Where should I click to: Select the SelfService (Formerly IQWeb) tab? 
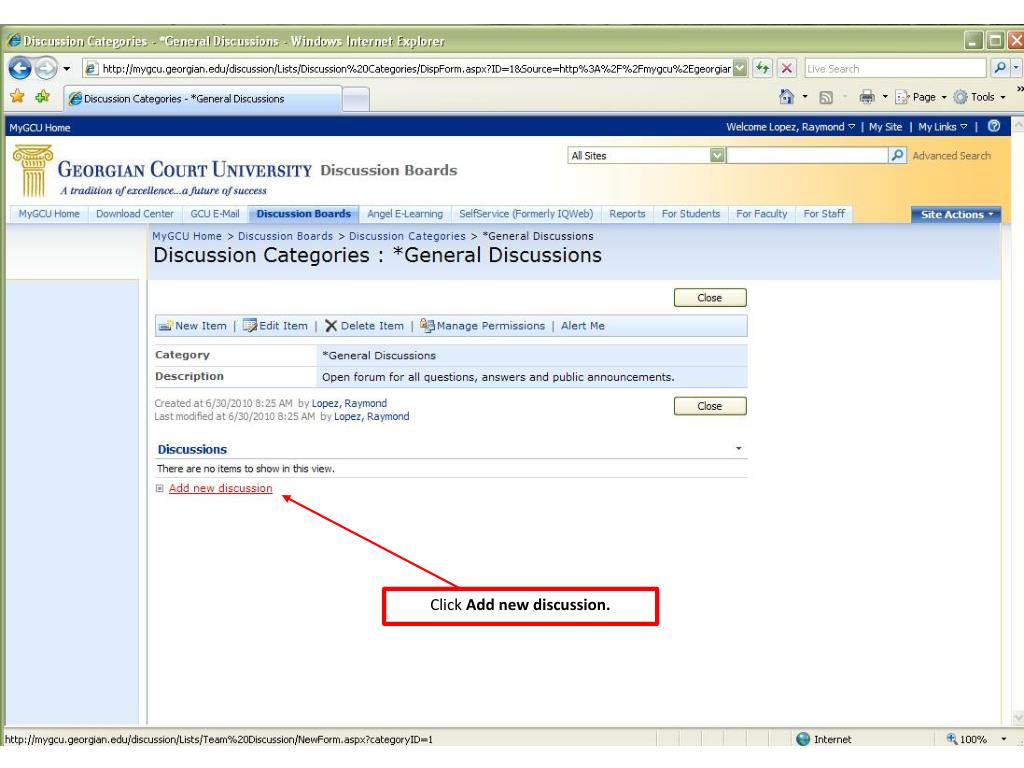pos(526,214)
